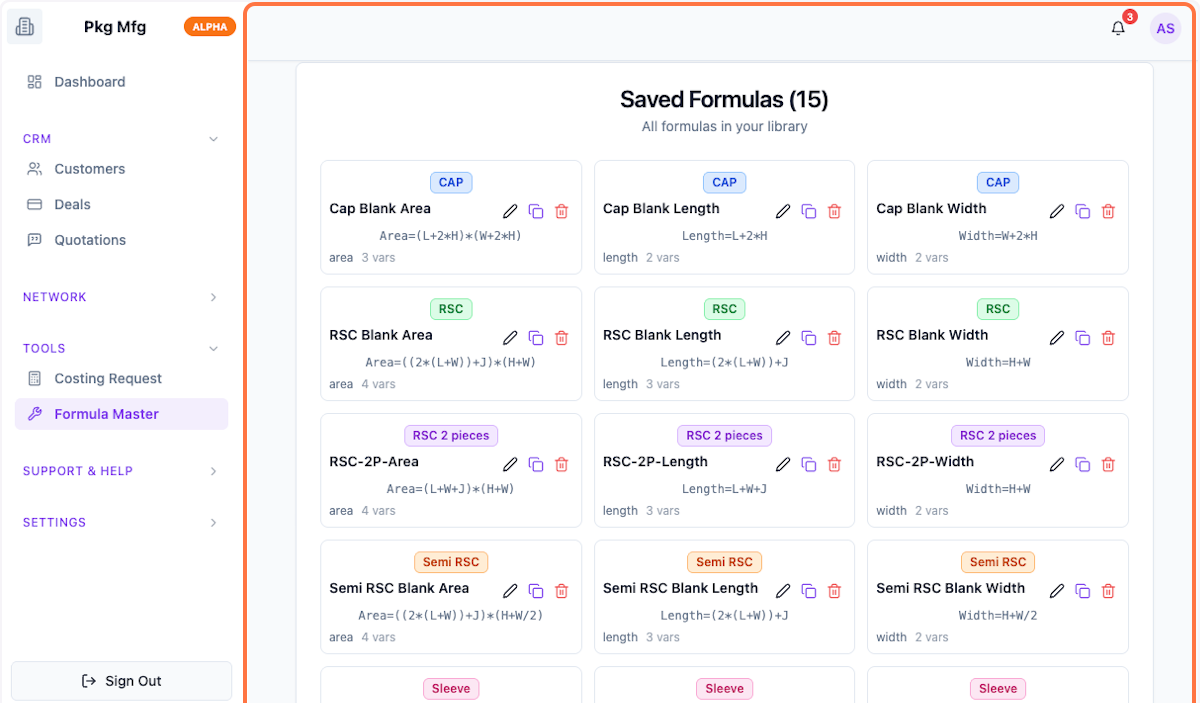Open the AS user avatar menu
The image size is (1200, 703).
tap(1165, 28)
